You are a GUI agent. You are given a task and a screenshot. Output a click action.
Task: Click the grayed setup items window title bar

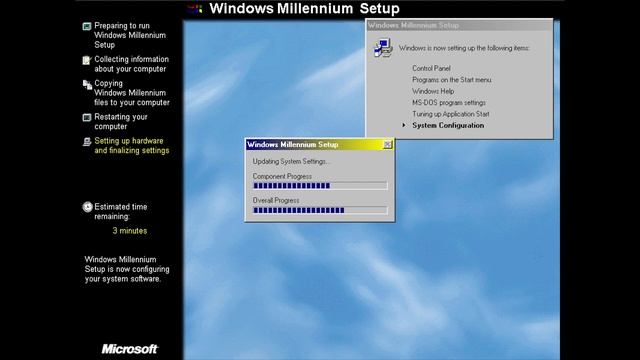pos(459,25)
